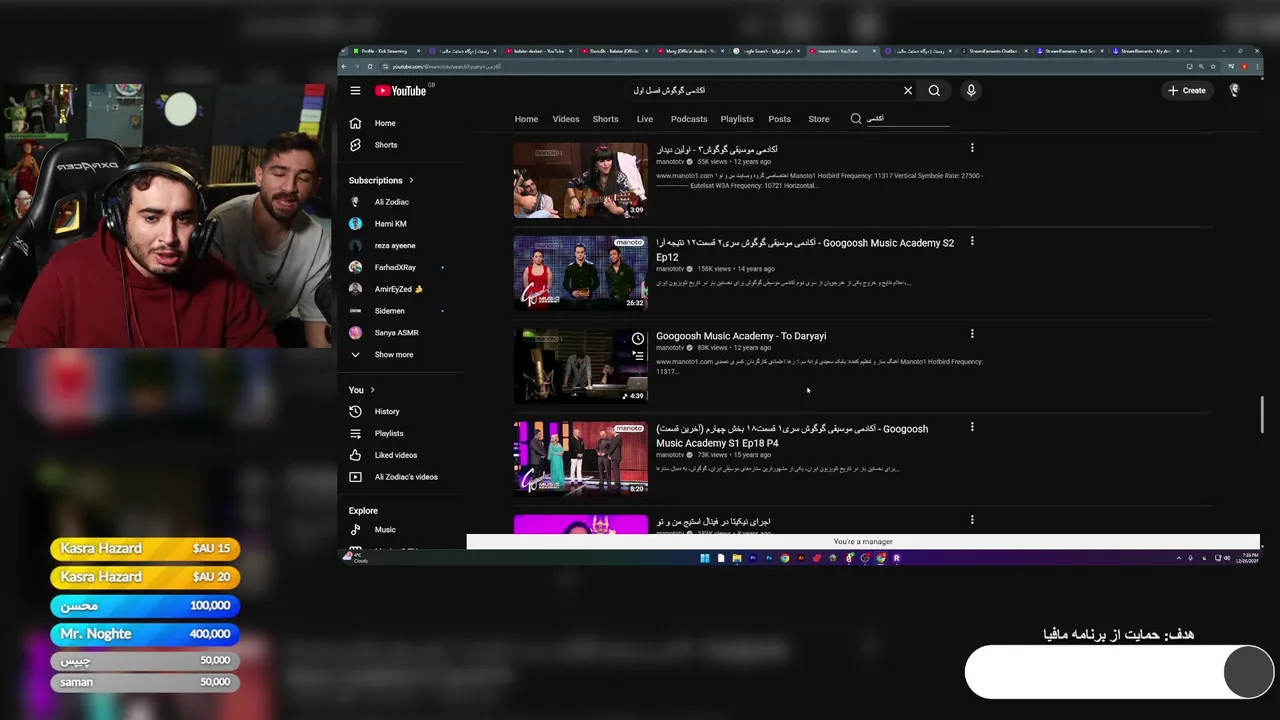Play the 8:20 stage finale thumbnail
The height and width of the screenshot is (720, 1280).
[581, 459]
